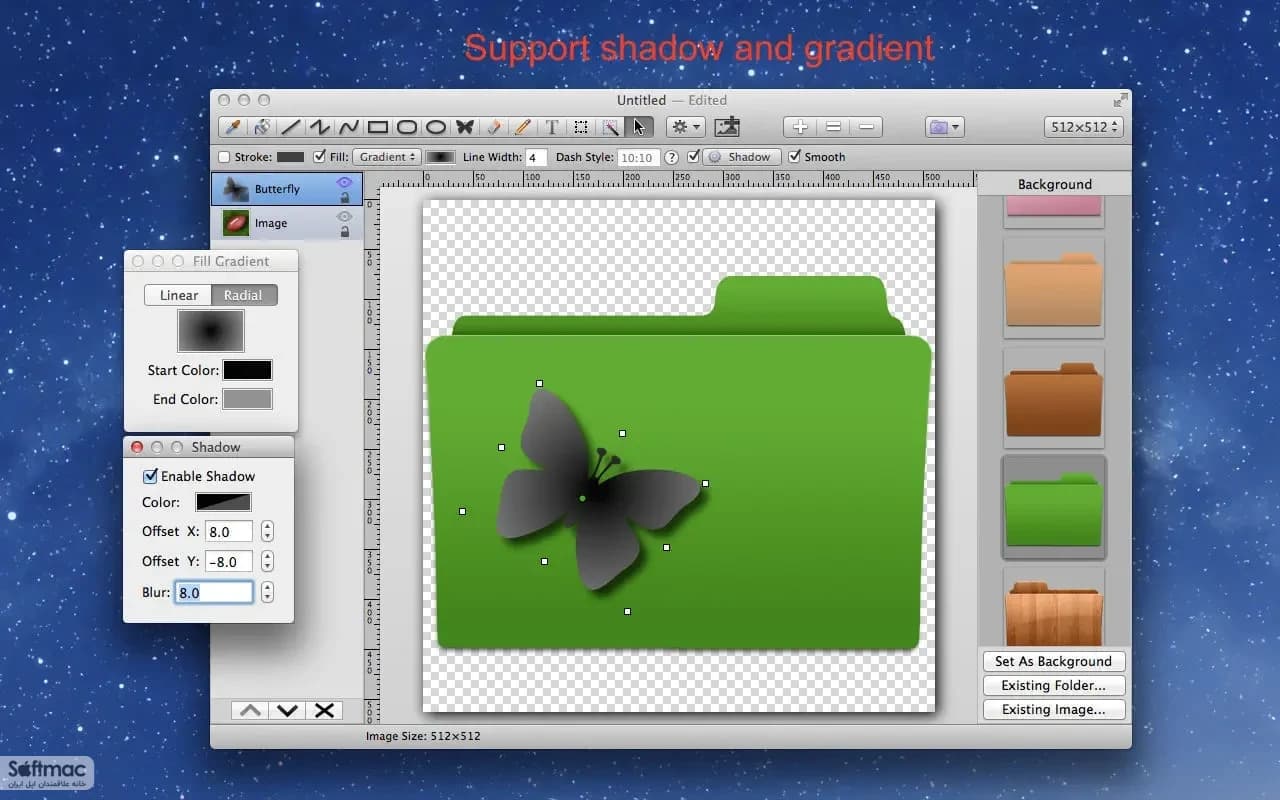
Task: Click the equals actual size button
Action: [x=833, y=127]
